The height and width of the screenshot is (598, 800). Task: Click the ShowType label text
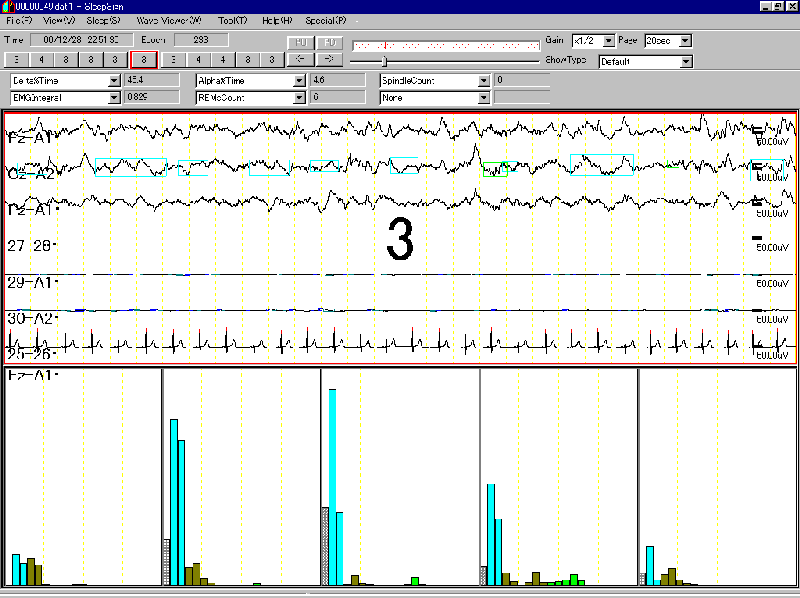[x=565, y=60]
